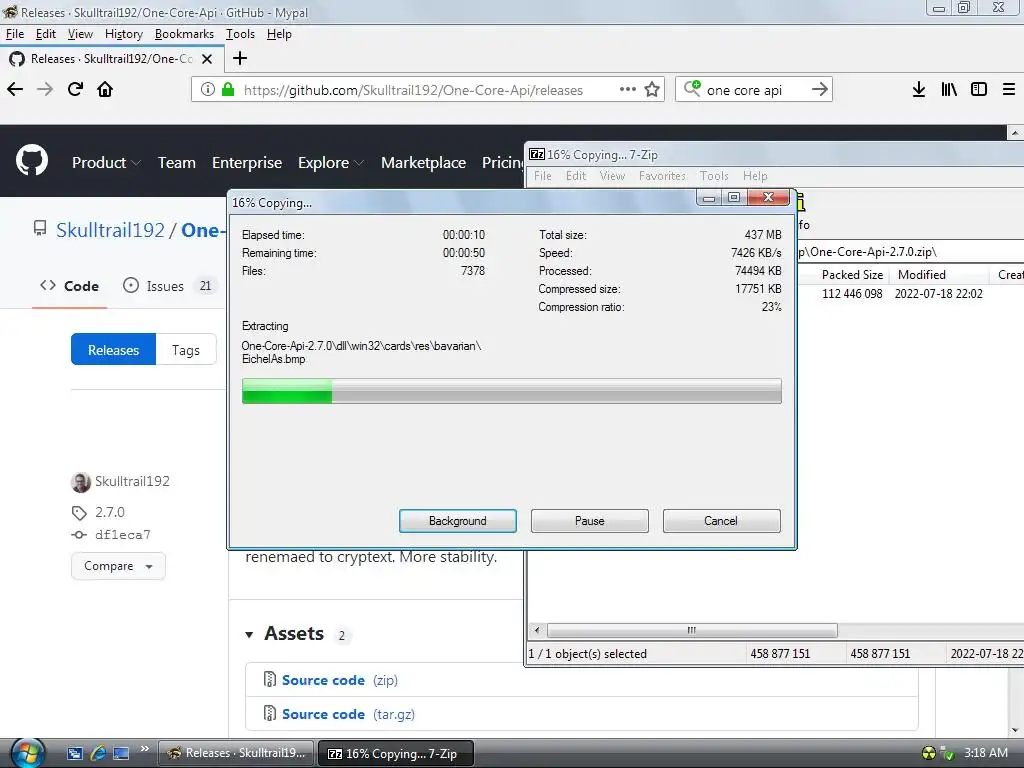1024x768 pixels.
Task: Open the Mypal hamburger menu
Action: pos(1009,89)
